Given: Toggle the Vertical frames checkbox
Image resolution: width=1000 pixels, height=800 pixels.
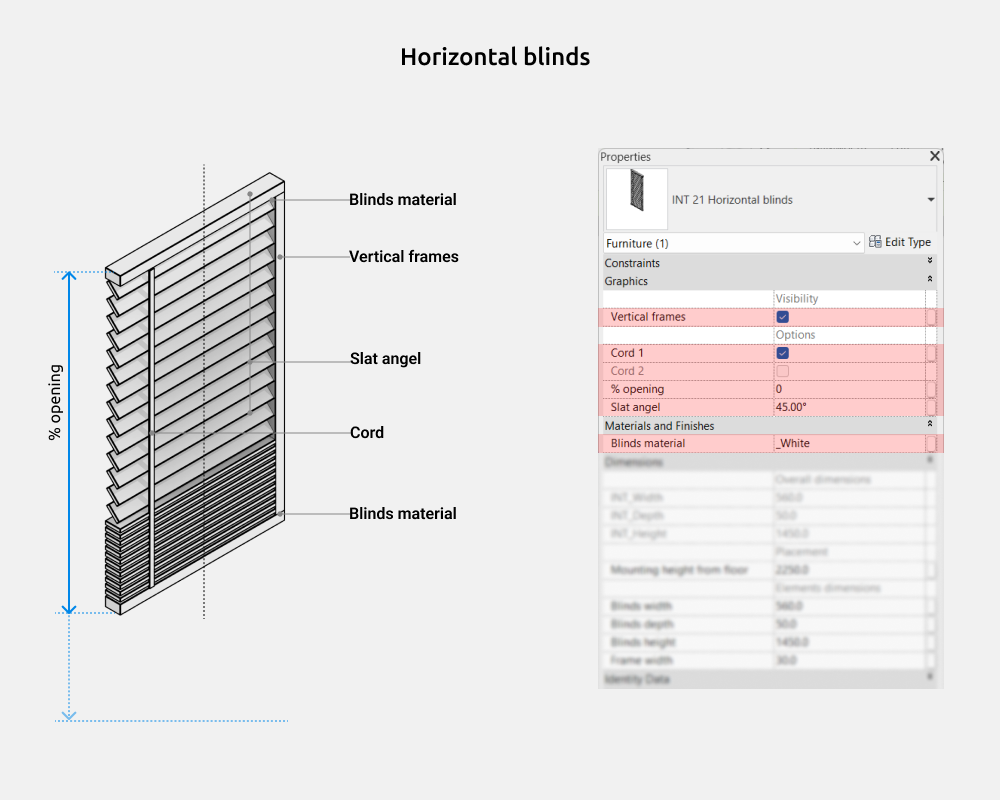Looking at the screenshot, I should pyautogui.click(x=783, y=317).
